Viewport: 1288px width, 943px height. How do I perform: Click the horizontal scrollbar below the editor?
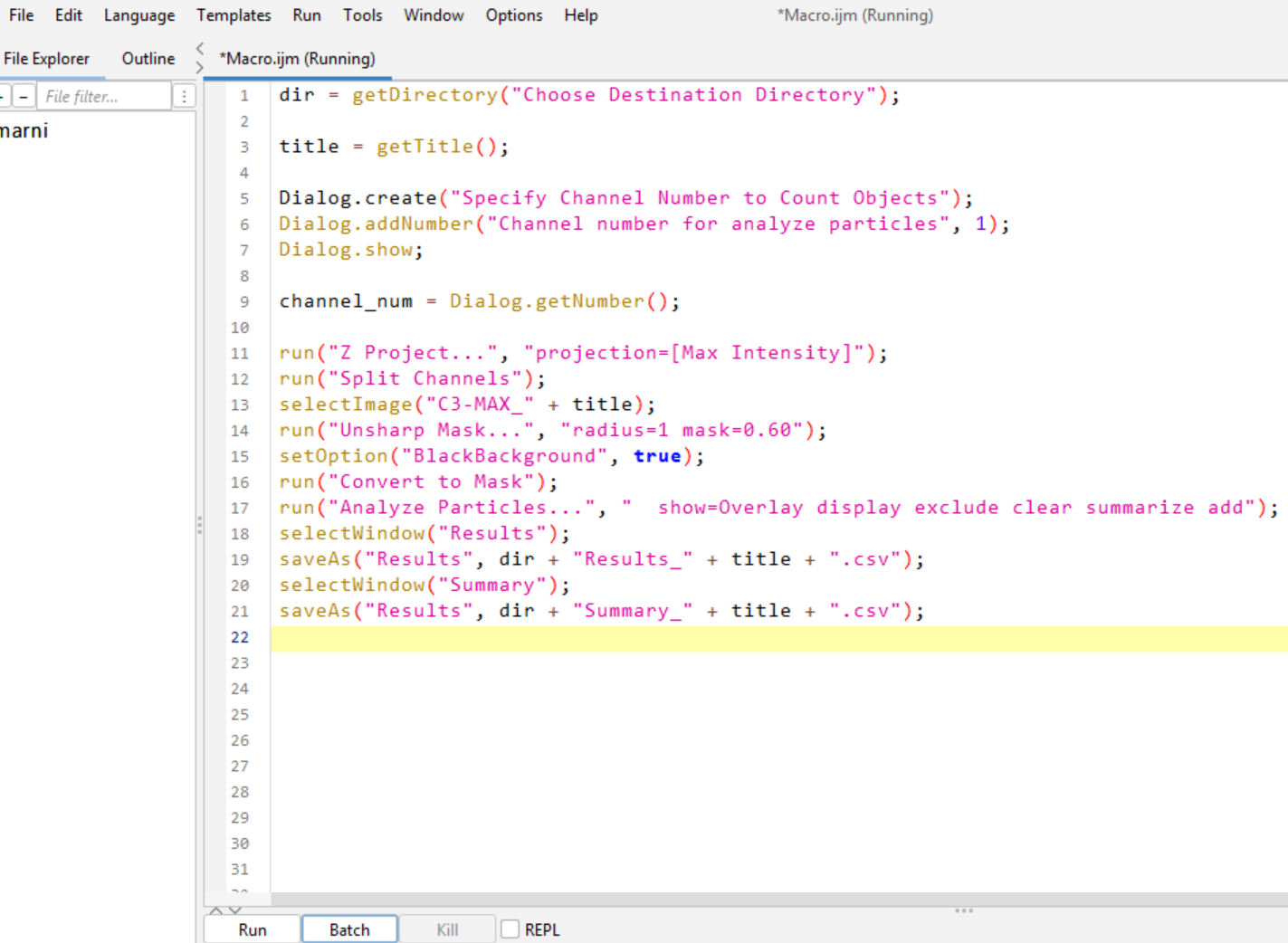[778, 899]
